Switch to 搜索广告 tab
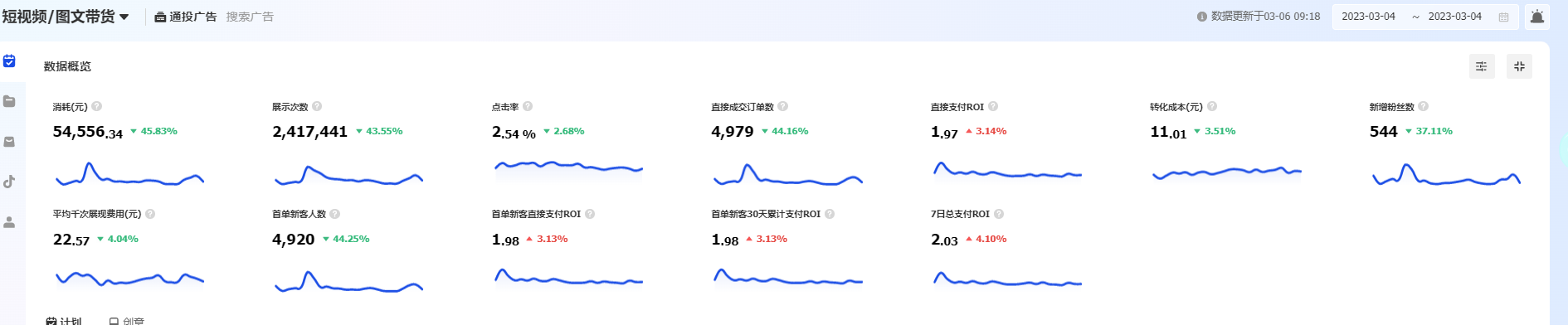Image resolution: width=1568 pixels, height=325 pixels. pos(250,17)
